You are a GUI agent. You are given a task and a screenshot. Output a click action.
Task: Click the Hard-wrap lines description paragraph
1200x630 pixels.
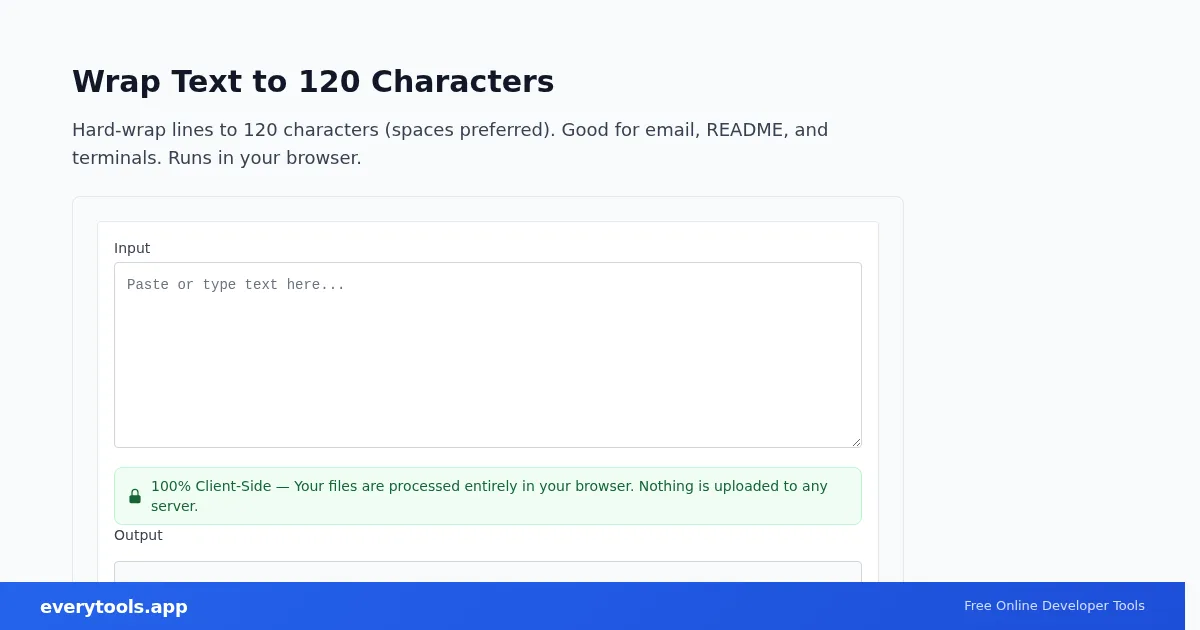[x=450, y=144]
